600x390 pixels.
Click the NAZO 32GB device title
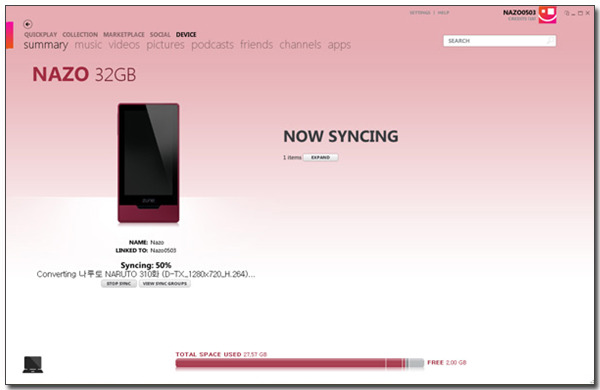(x=84, y=74)
